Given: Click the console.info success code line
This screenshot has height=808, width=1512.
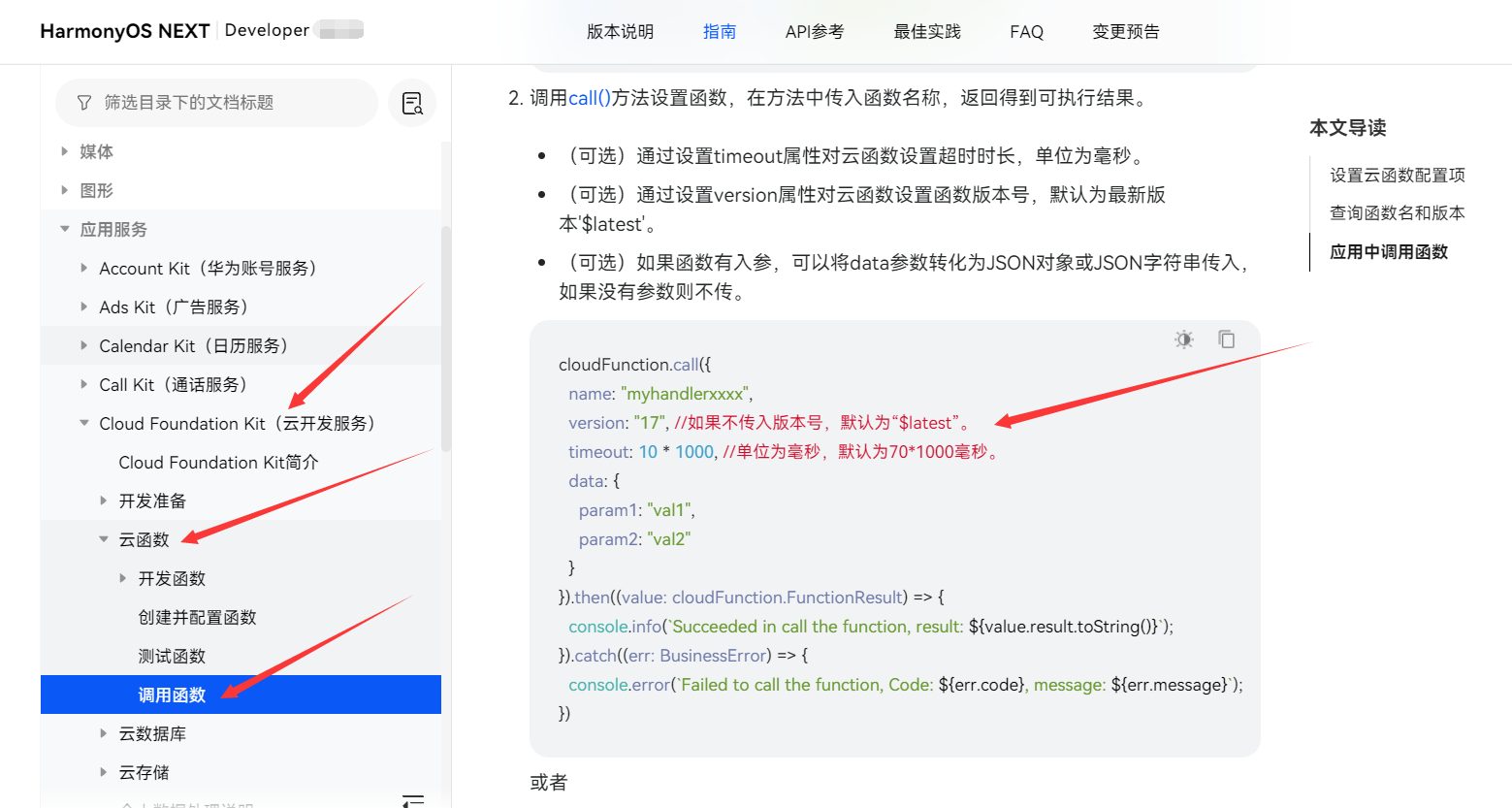Looking at the screenshot, I should [871, 627].
